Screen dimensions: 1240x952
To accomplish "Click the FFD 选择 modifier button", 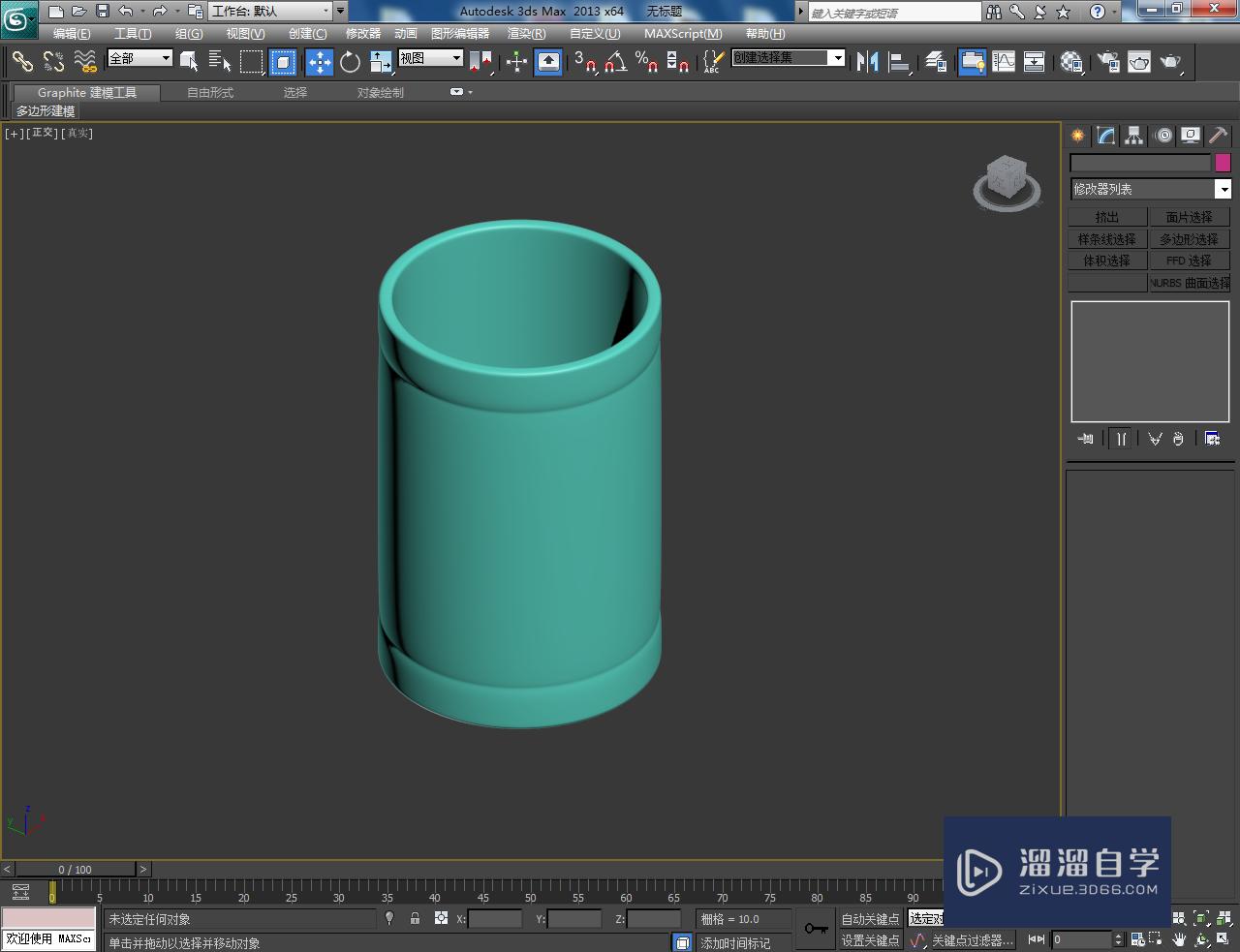I will point(1190,261).
